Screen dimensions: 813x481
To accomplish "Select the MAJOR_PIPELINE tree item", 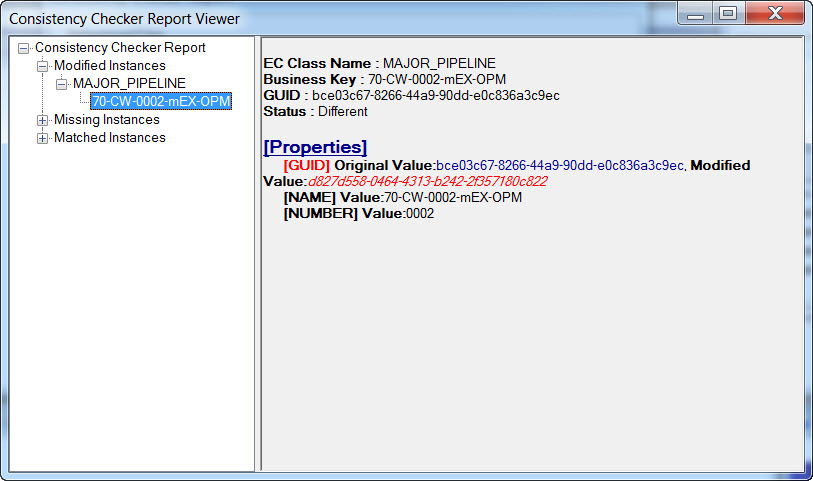I will (x=129, y=83).
